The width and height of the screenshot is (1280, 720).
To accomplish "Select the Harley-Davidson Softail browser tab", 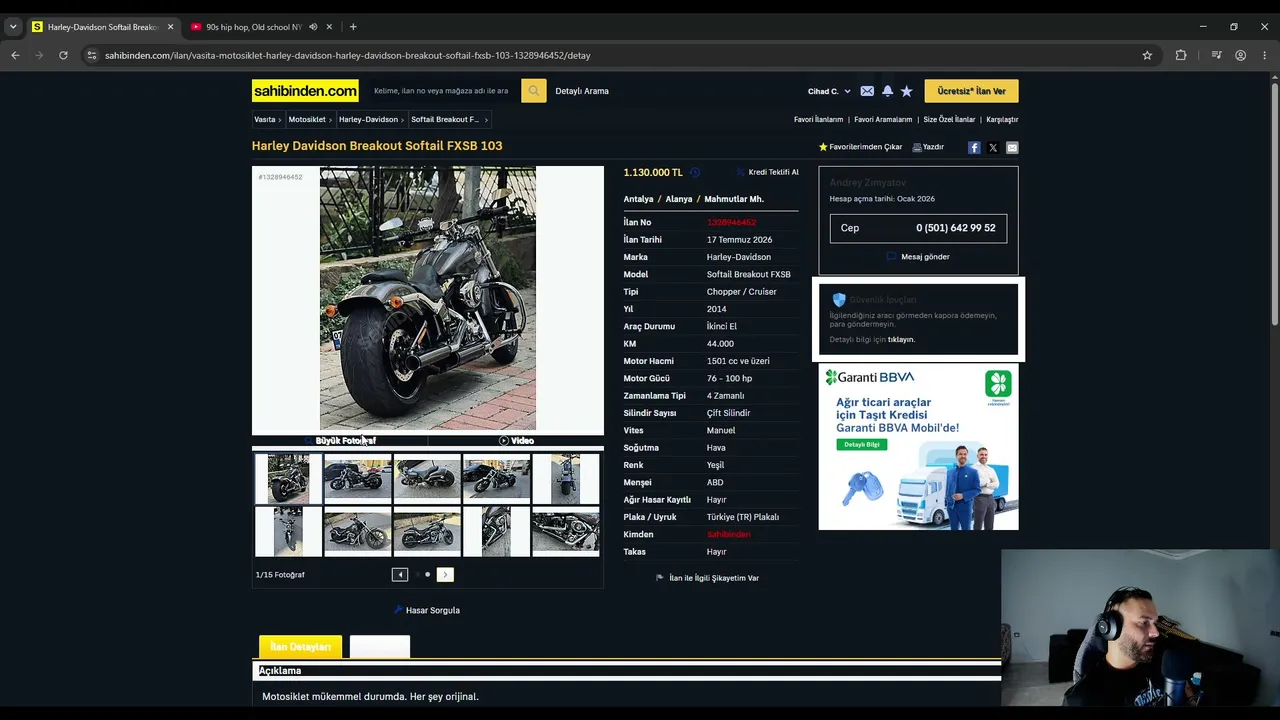I will coord(102,27).
